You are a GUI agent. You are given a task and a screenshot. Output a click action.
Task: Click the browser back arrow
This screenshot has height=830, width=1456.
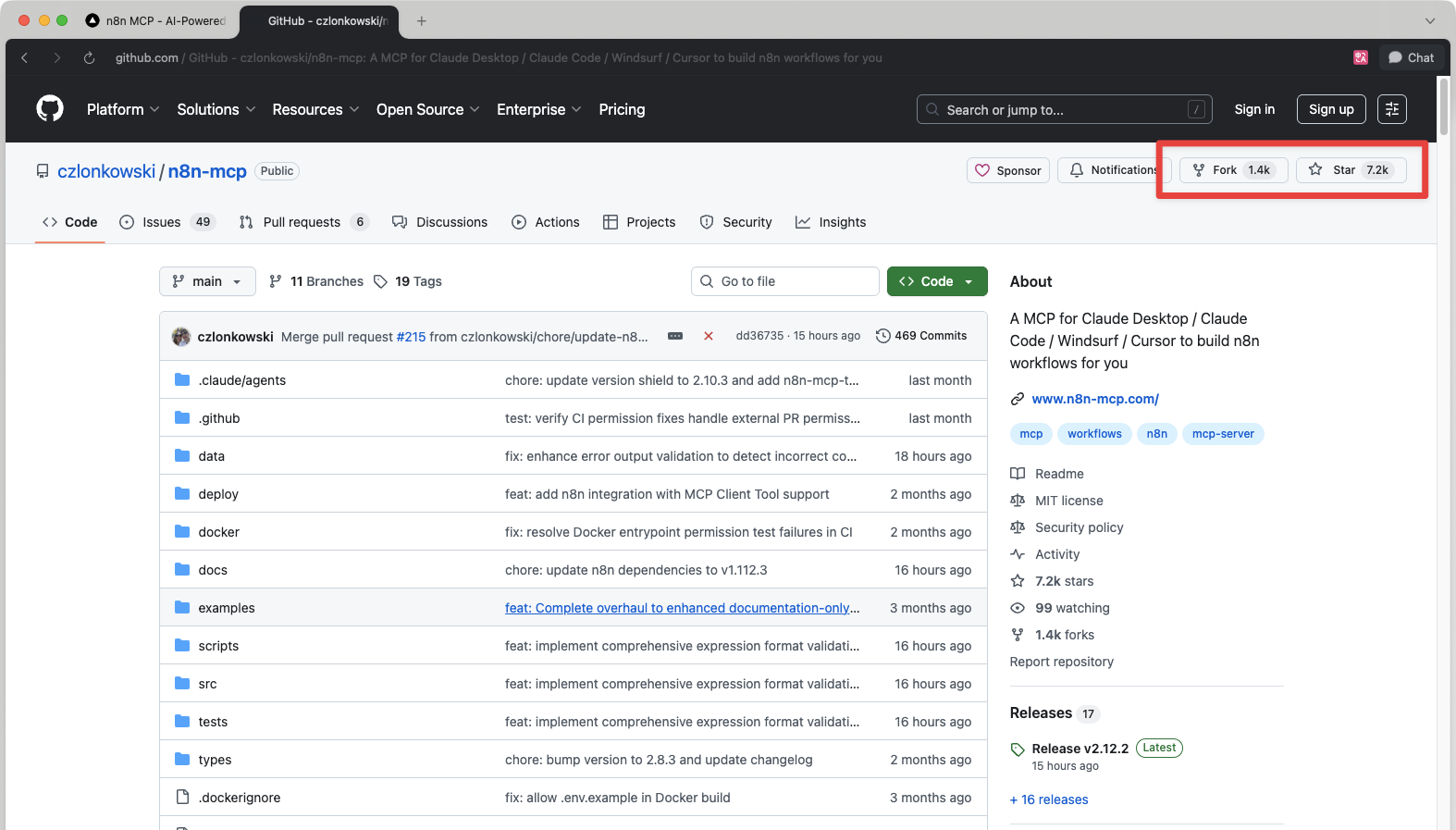point(25,57)
